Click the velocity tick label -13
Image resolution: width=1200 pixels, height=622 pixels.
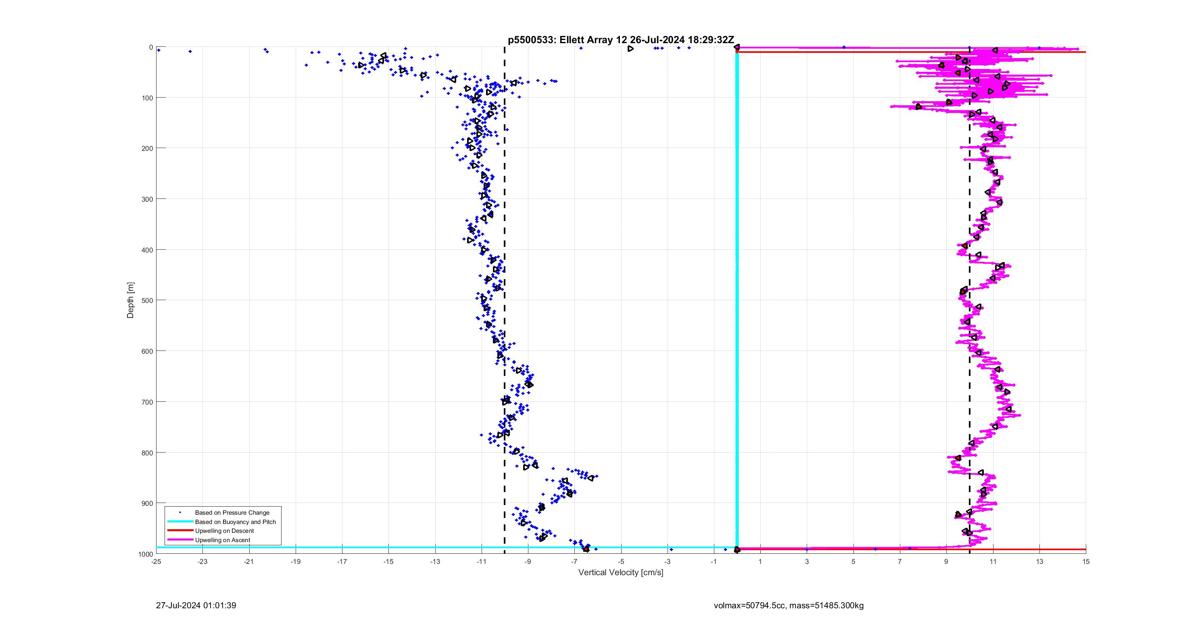[x=435, y=562]
